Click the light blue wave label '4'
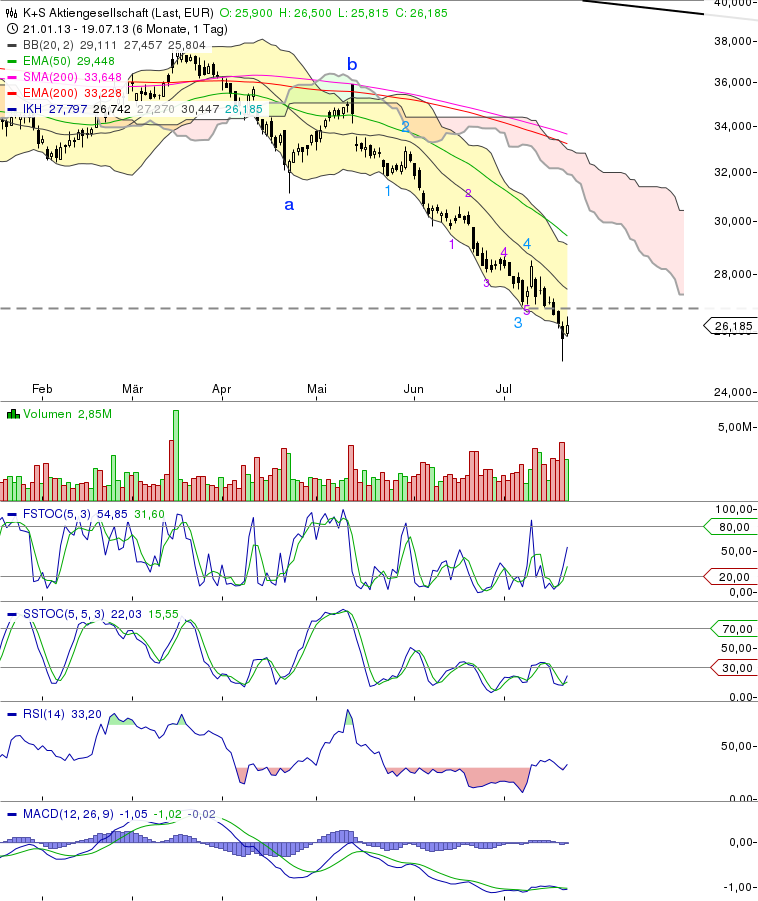This screenshot has width=758, height=901. click(x=527, y=244)
